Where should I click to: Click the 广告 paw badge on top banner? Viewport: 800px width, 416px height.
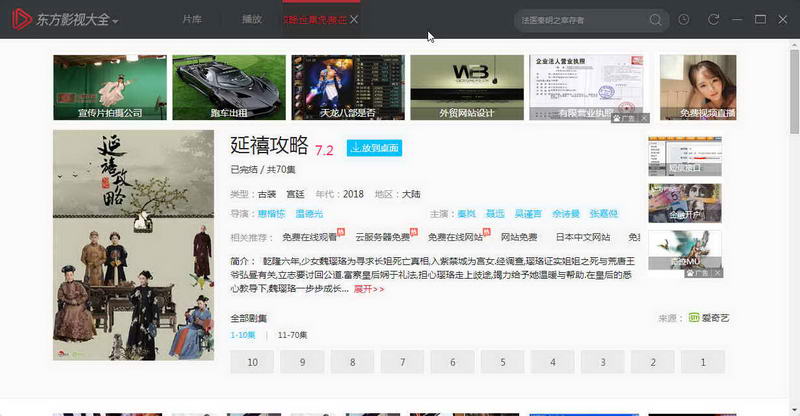click(x=624, y=118)
